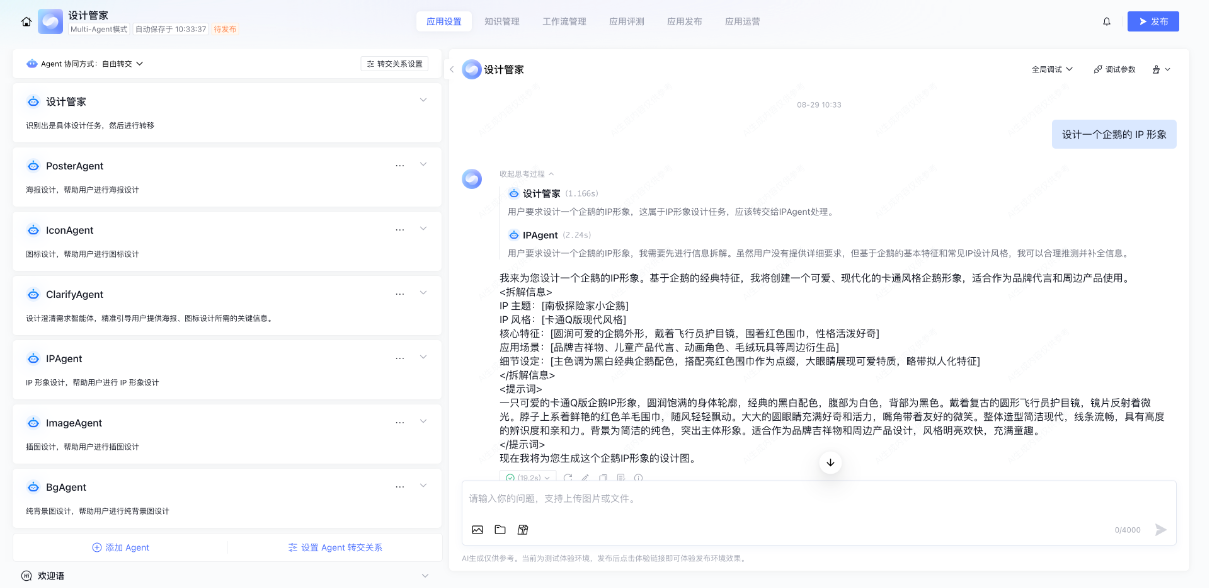Click the file upload folder icon in the chat input

coord(500,529)
